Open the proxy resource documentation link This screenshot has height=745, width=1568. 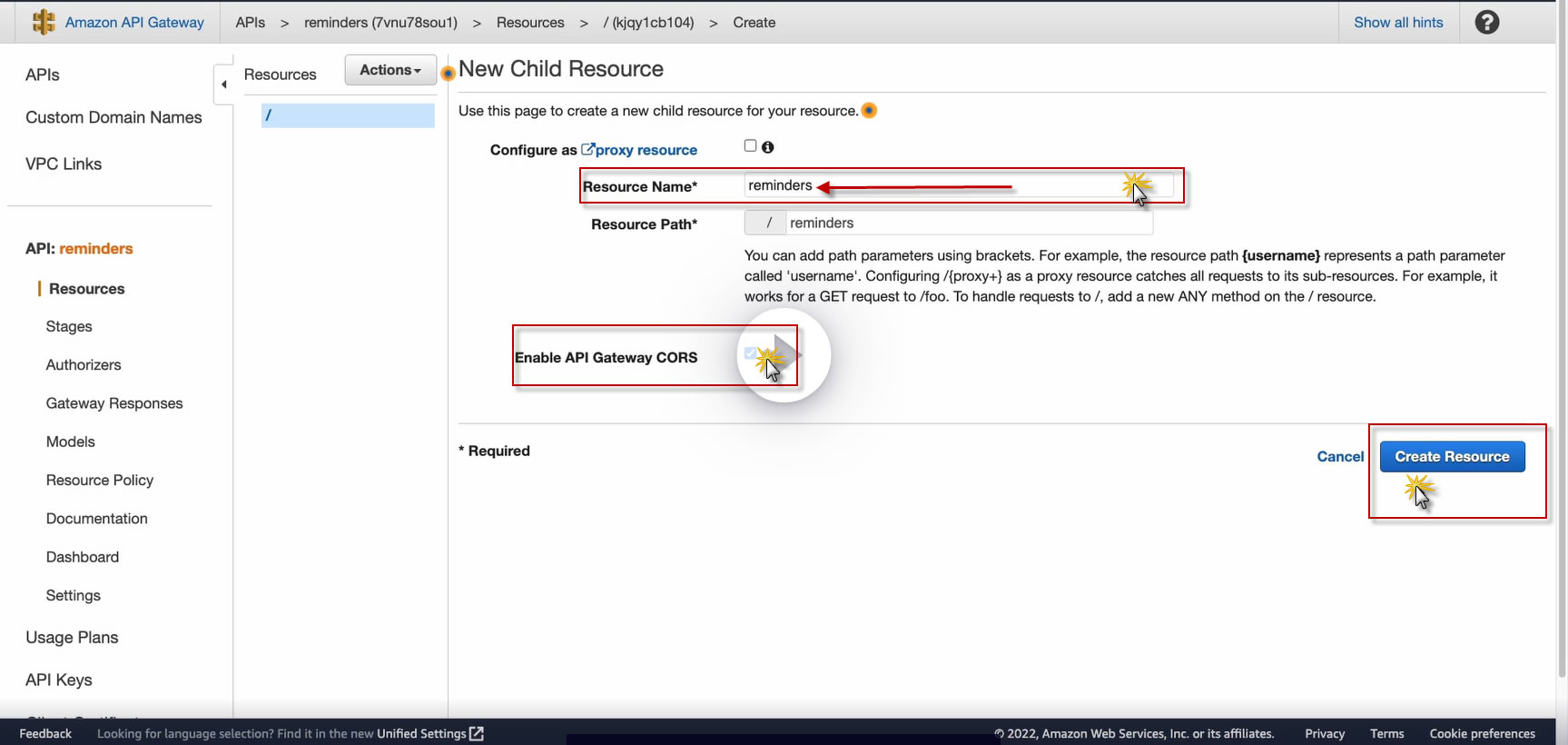639,150
